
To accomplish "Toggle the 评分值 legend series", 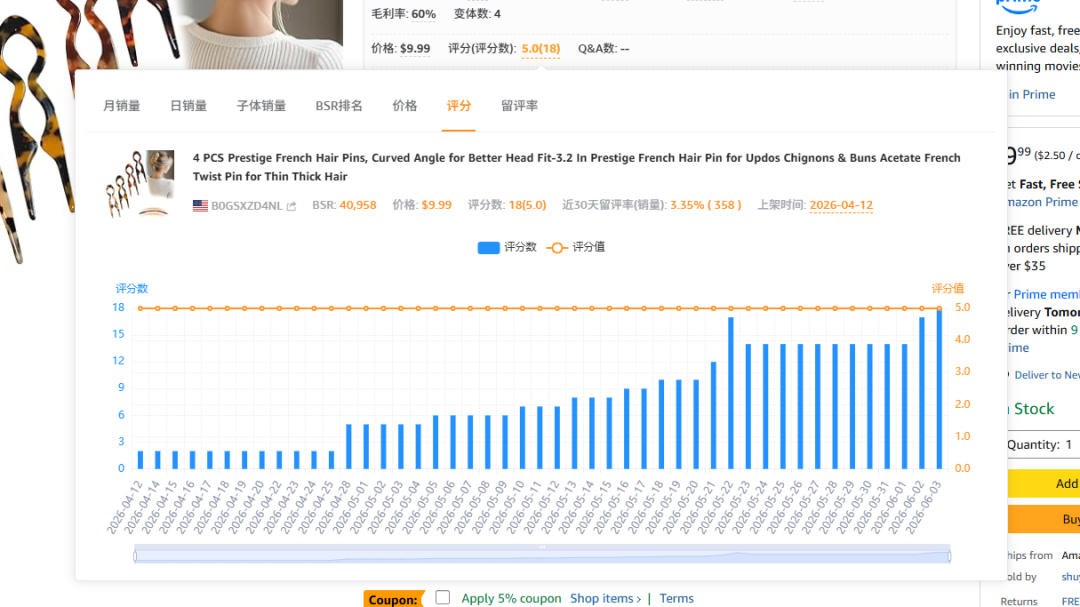I will click(x=576, y=247).
